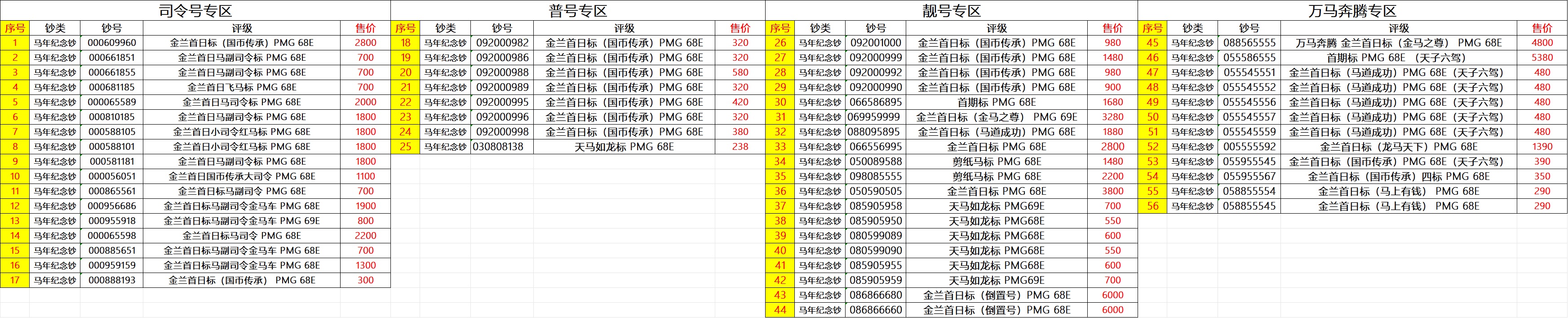Select banknote number 092001000
This screenshot has width=1568, height=318.
[x=875, y=43]
